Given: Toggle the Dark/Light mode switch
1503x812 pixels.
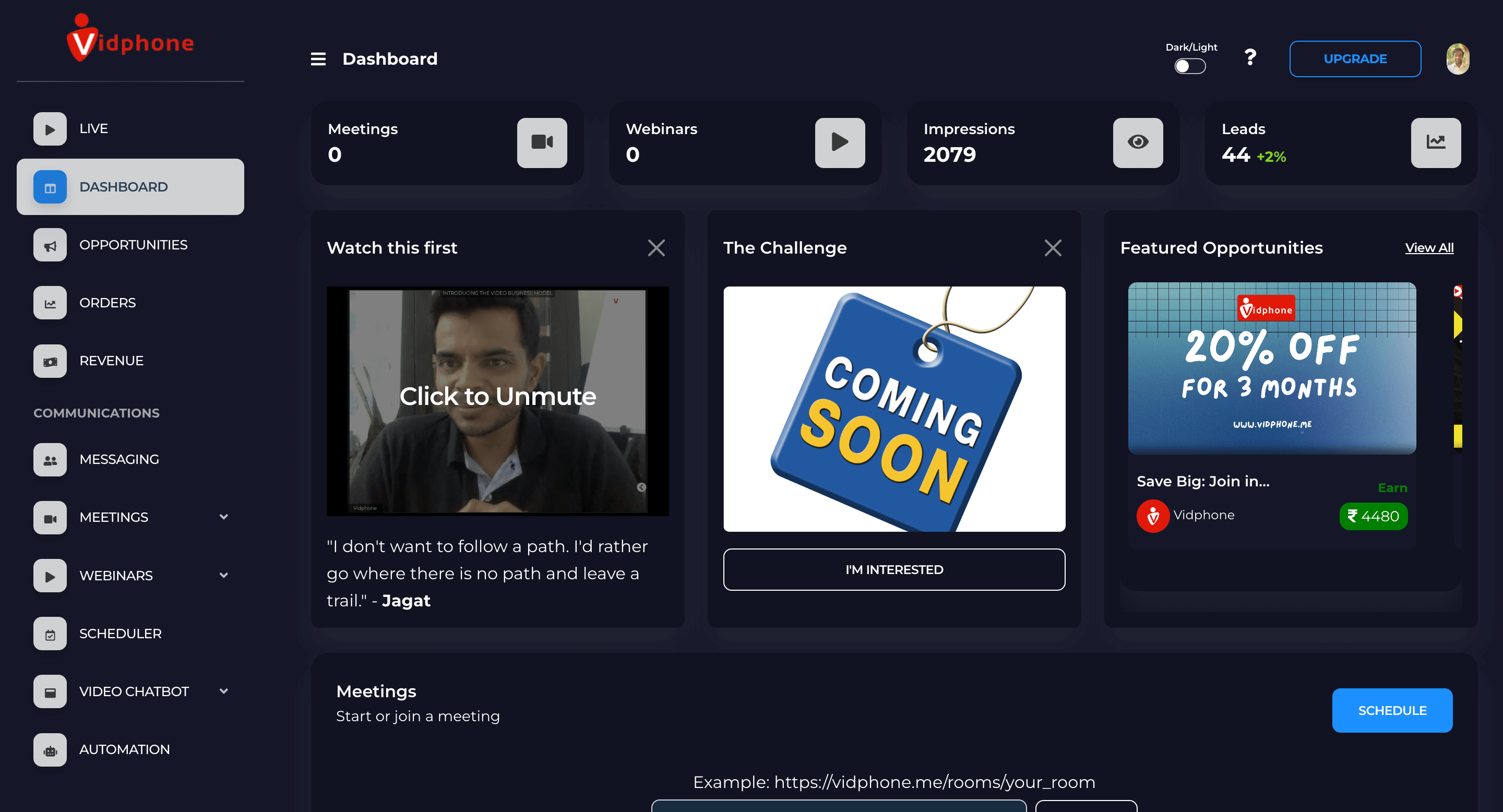Looking at the screenshot, I should (1190, 66).
